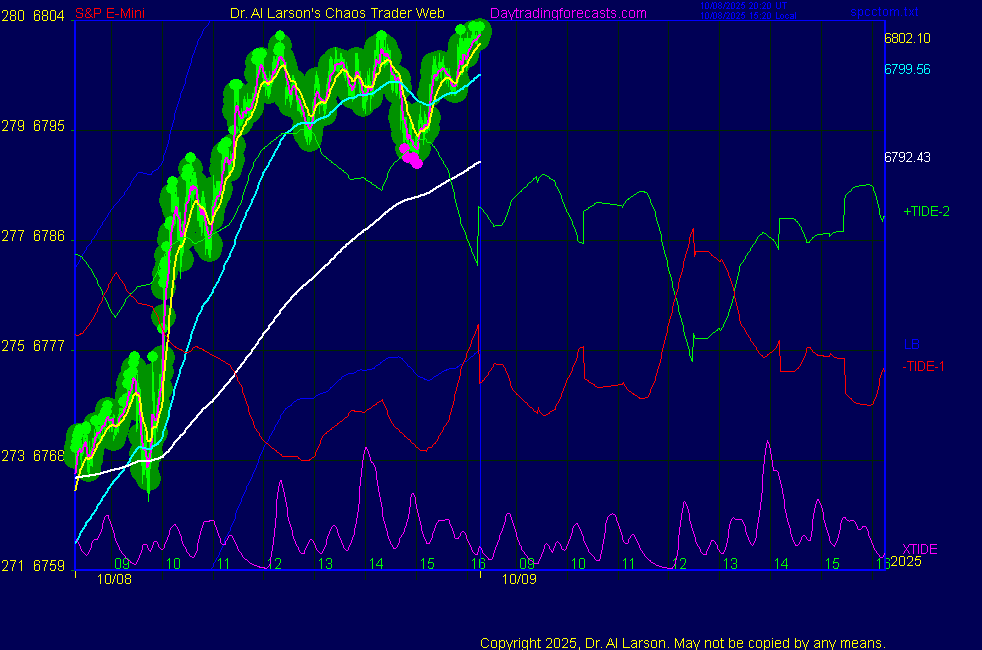This screenshot has height=650, width=982.
Task: Click the copyright notice text
Action: coord(682,642)
